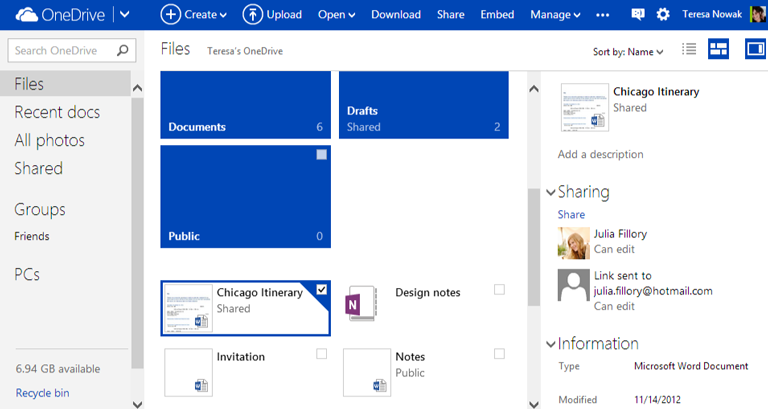
Task: Expand the Create dropdown menu
Action: pyautogui.click(x=194, y=15)
